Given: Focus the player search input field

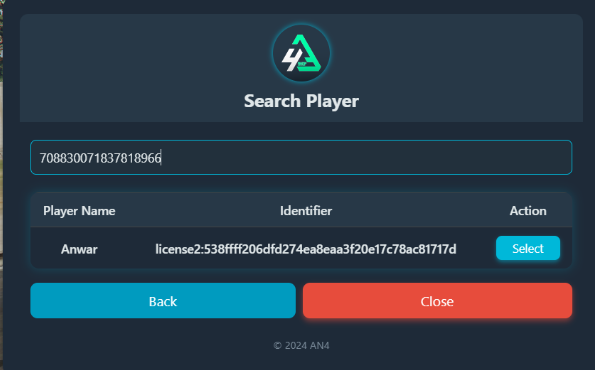Looking at the screenshot, I should click(x=301, y=157).
